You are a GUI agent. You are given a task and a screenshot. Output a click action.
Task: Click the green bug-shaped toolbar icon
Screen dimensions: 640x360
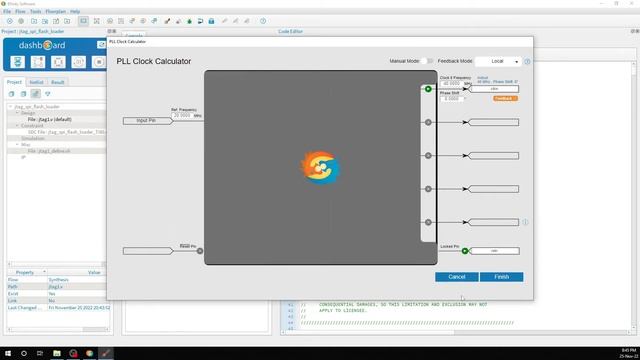tap(189, 21)
